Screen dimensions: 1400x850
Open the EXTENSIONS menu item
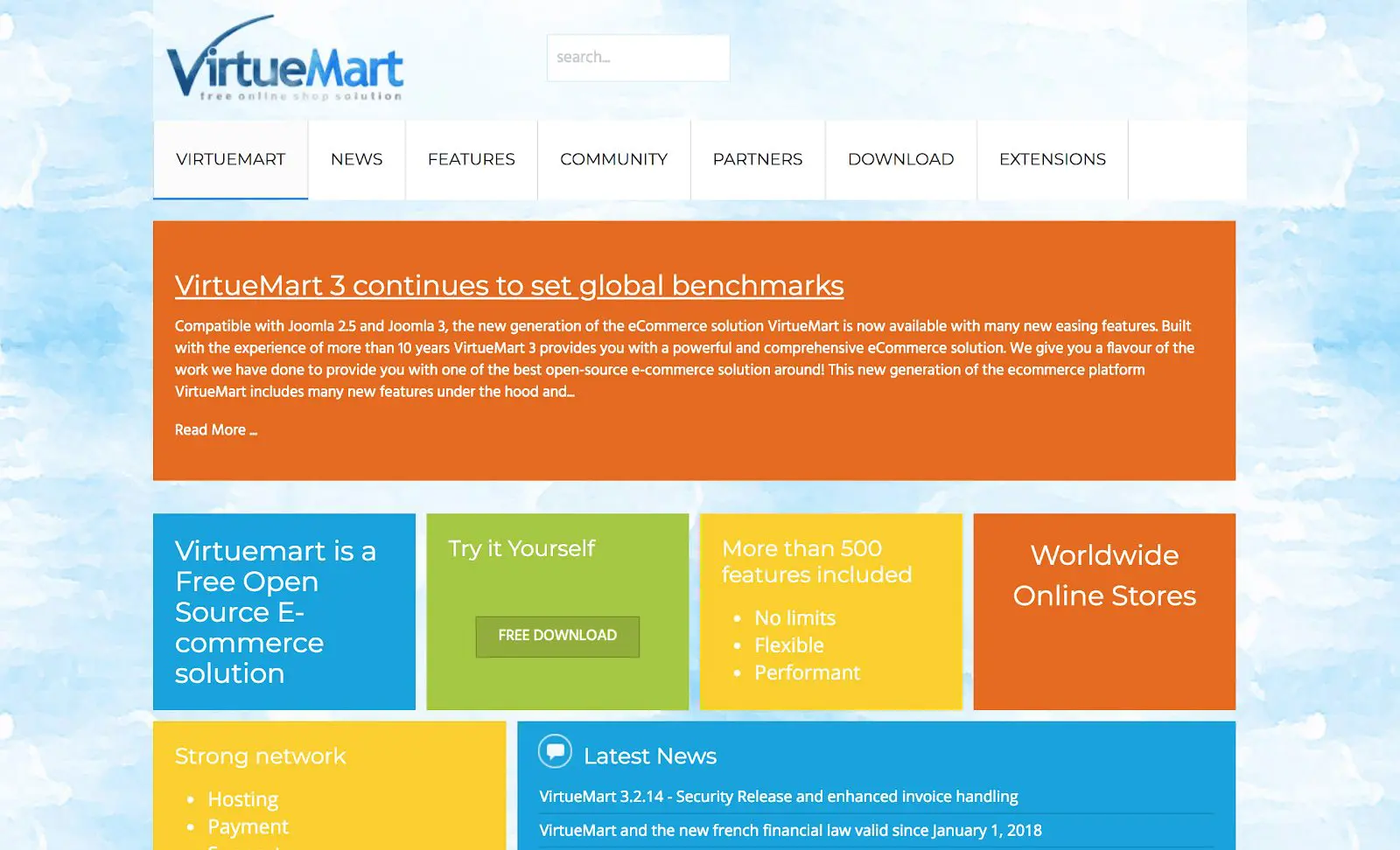[1053, 159]
